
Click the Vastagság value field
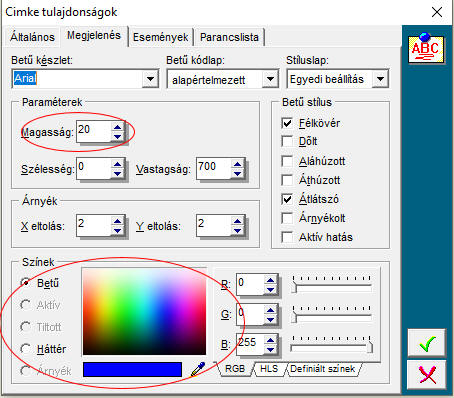pyautogui.click(x=214, y=169)
